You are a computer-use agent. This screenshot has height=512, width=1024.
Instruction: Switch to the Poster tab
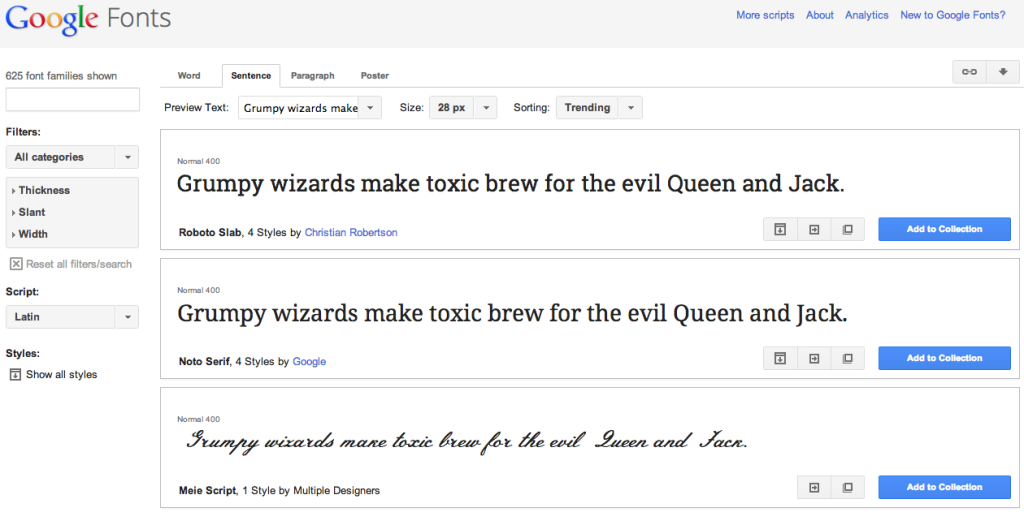point(375,76)
